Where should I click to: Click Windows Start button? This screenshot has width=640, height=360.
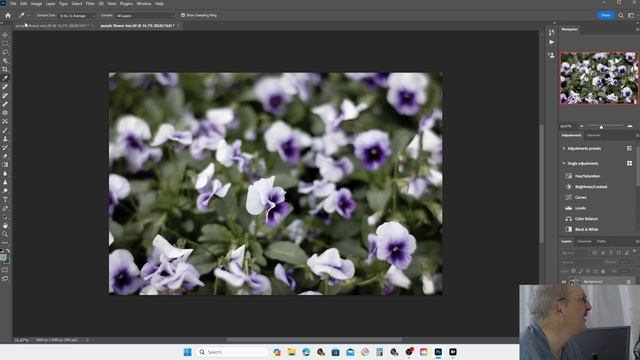coord(187,352)
